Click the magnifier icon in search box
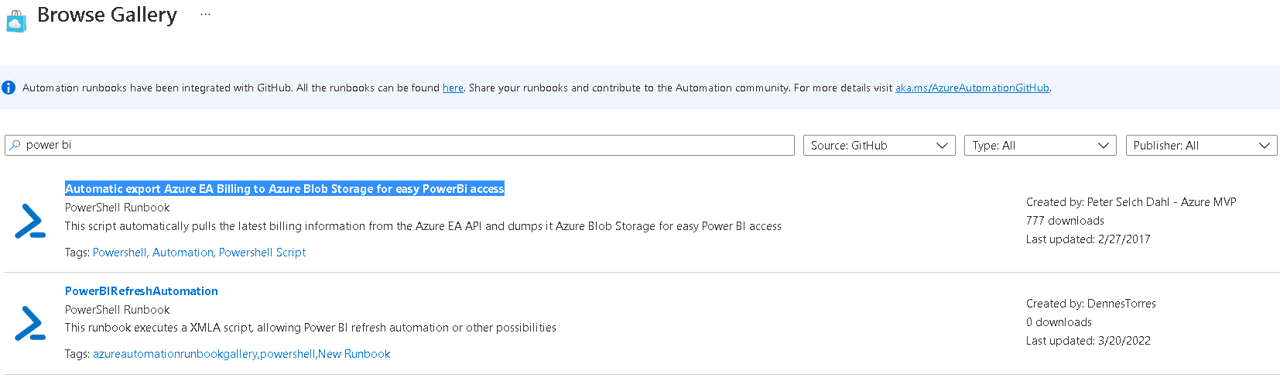The width and height of the screenshot is (1280, 378). coord(14,145)
